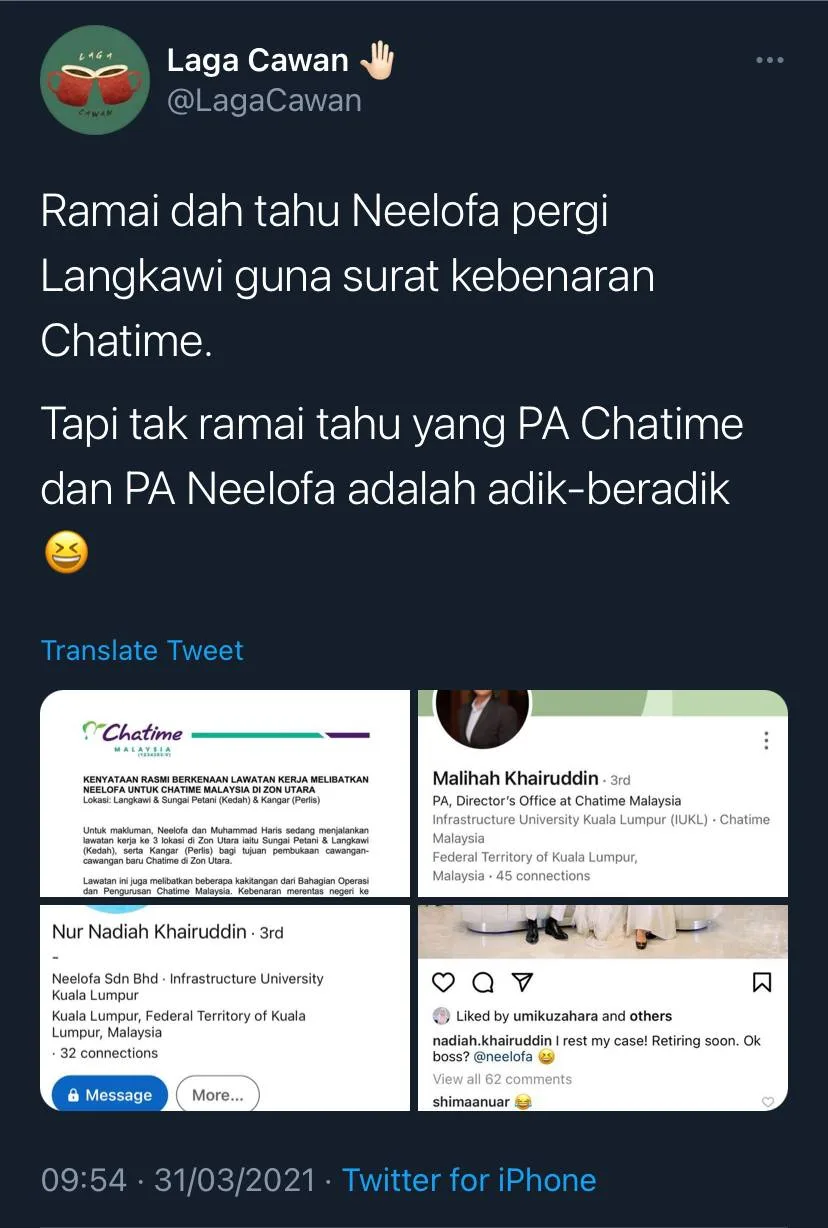Open vertical dots menu on Malihah's profile
This screenshot has width=828, height=1228.
tap(766, 740)
